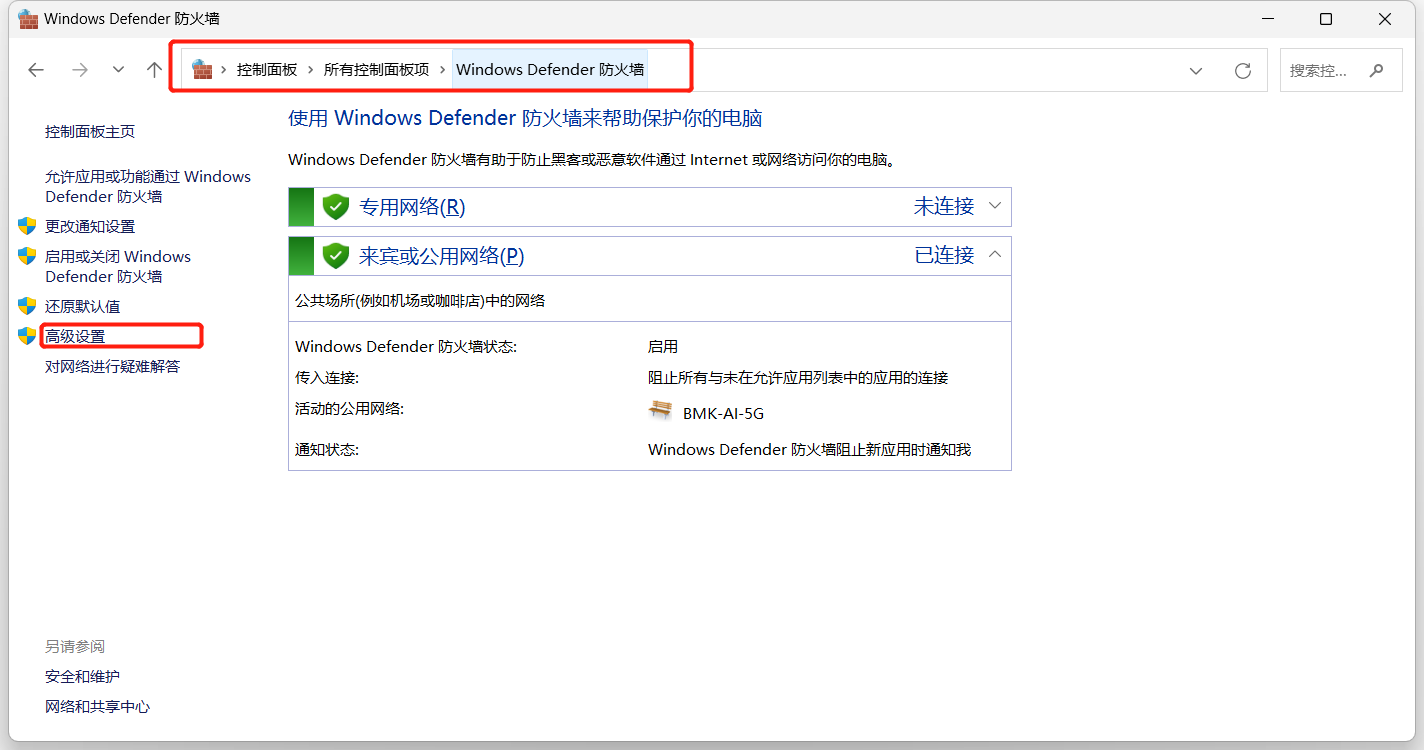Image resolution: width=1424 pixels, height=750 pixels.
Task: Open 启用或关闭 Windows Defender 防火墙
Action: [x=118, y=266]
